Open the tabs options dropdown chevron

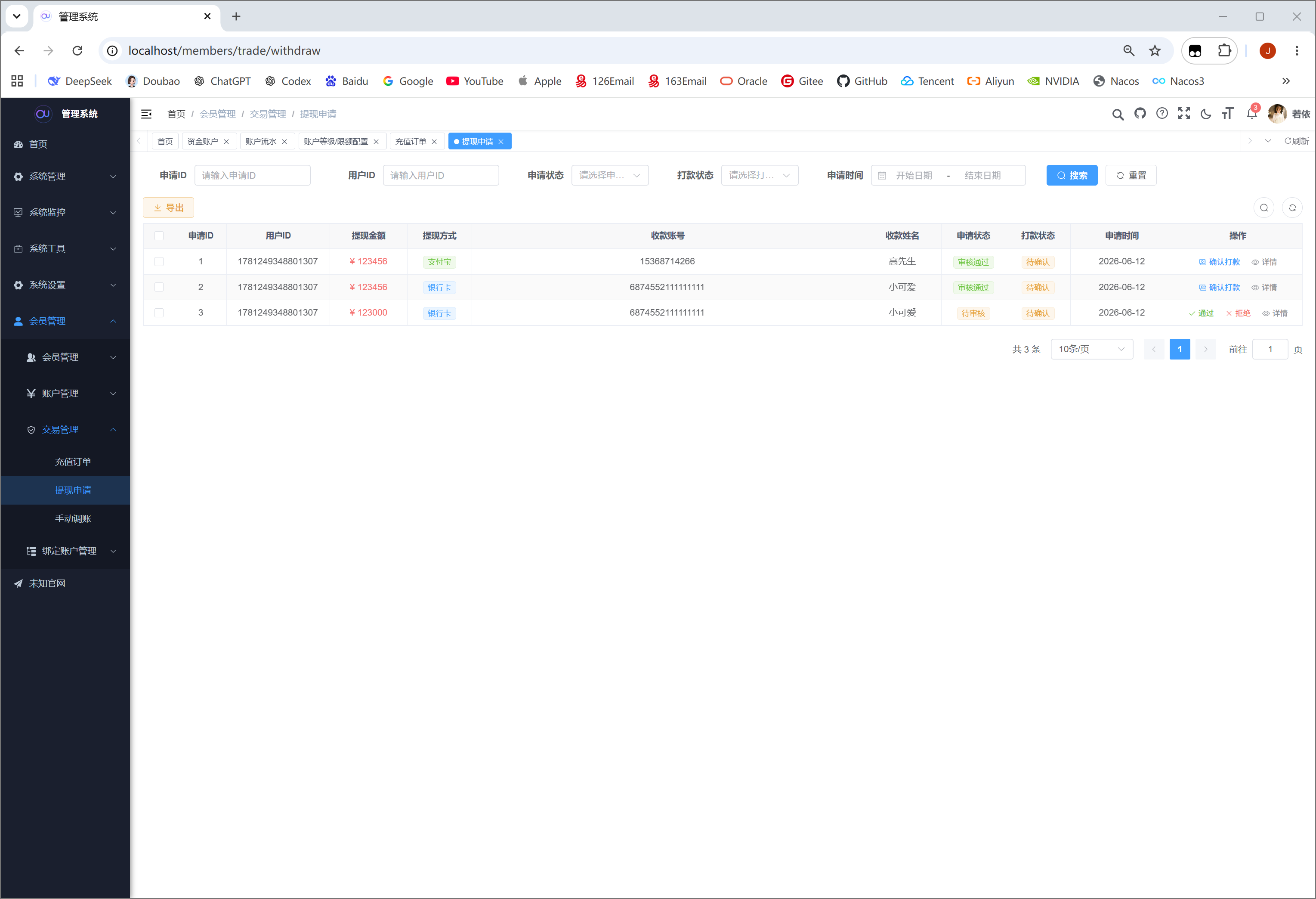[1268, 141]
